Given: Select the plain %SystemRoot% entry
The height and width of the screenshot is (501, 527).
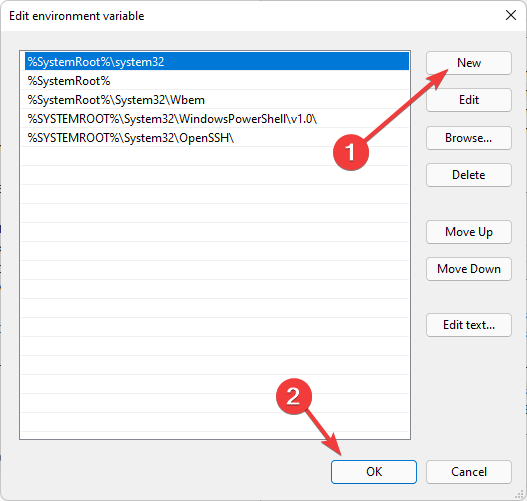Looking at the screenshot, I should [x=215, y=81].
